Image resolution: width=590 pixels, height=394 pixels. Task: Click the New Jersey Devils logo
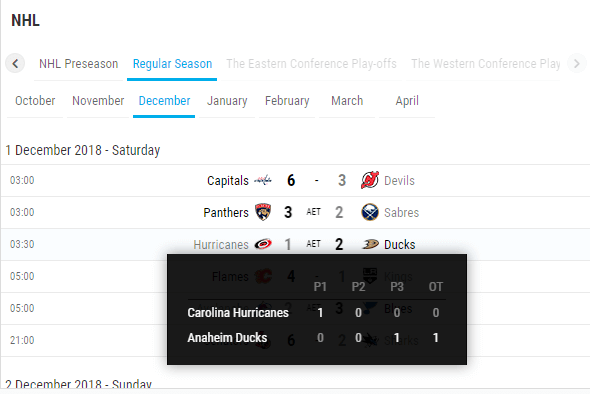[370, 180]
